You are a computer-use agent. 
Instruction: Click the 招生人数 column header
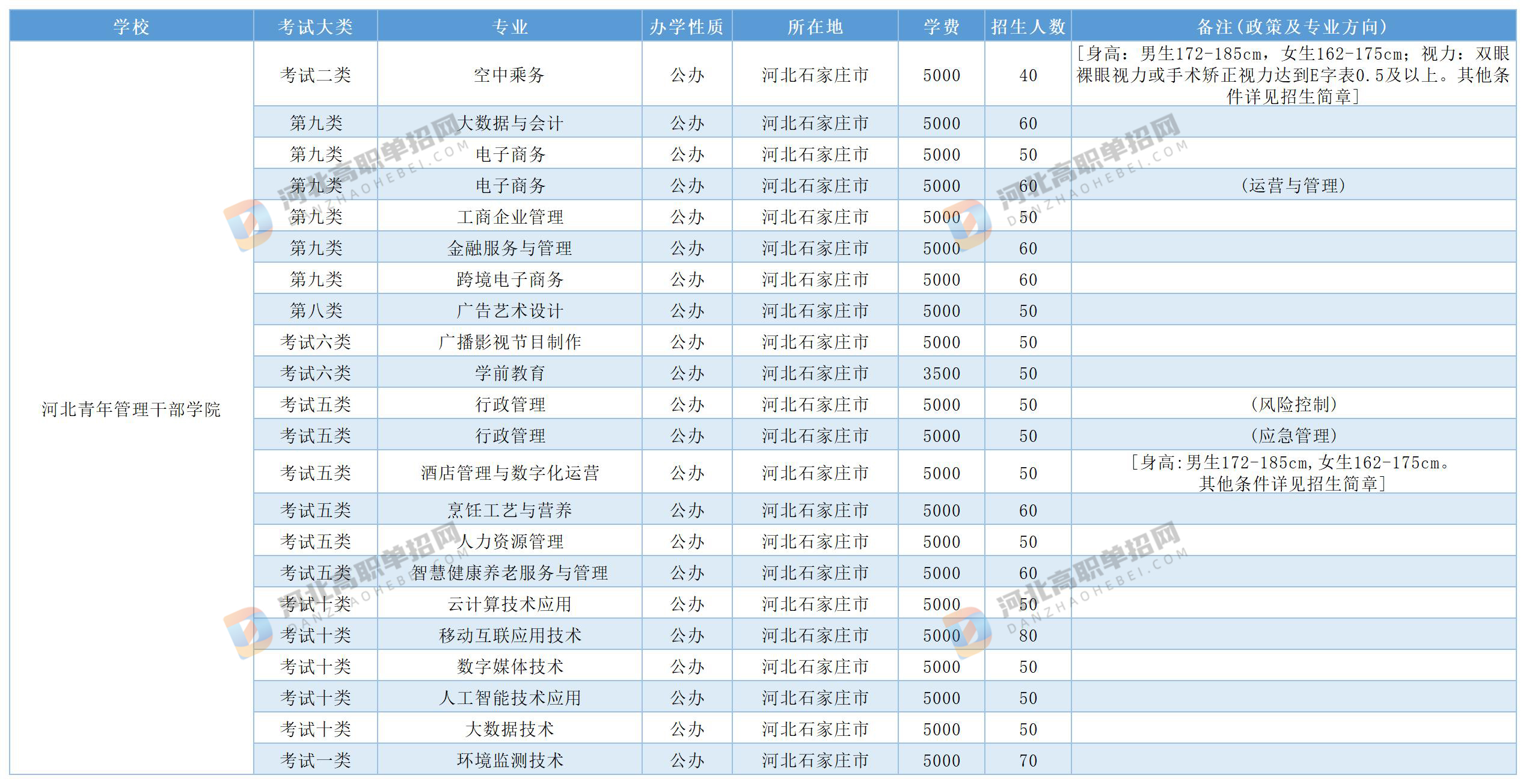pyautogui.click(x=1028, y=26)
